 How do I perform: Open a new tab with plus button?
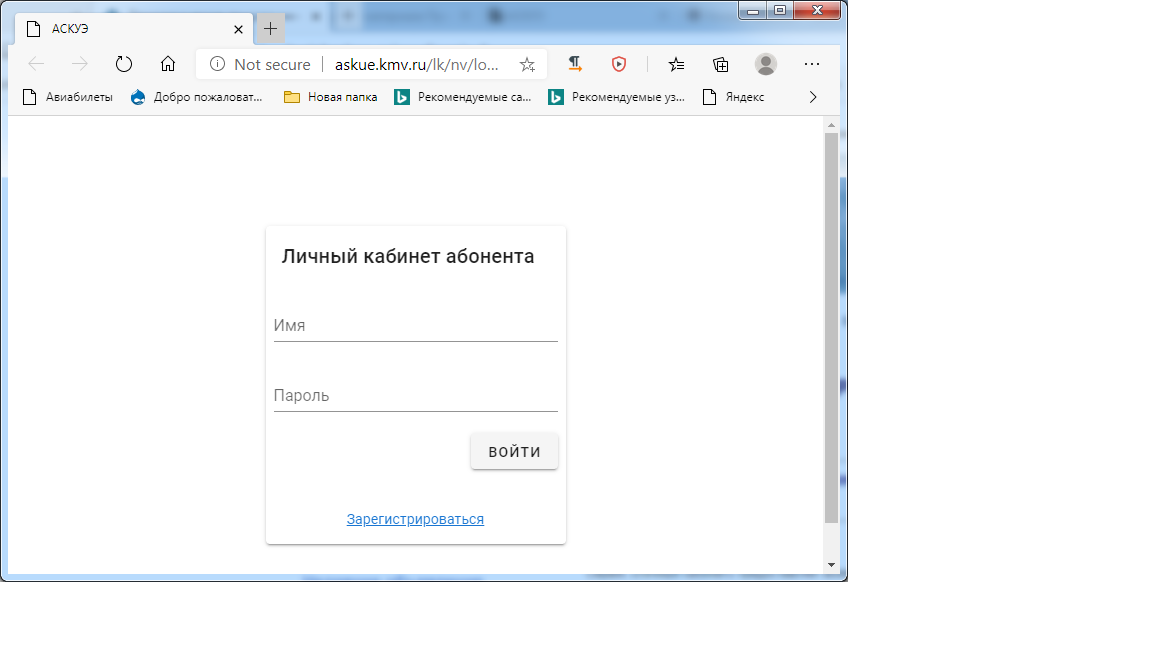coord(270,29)
